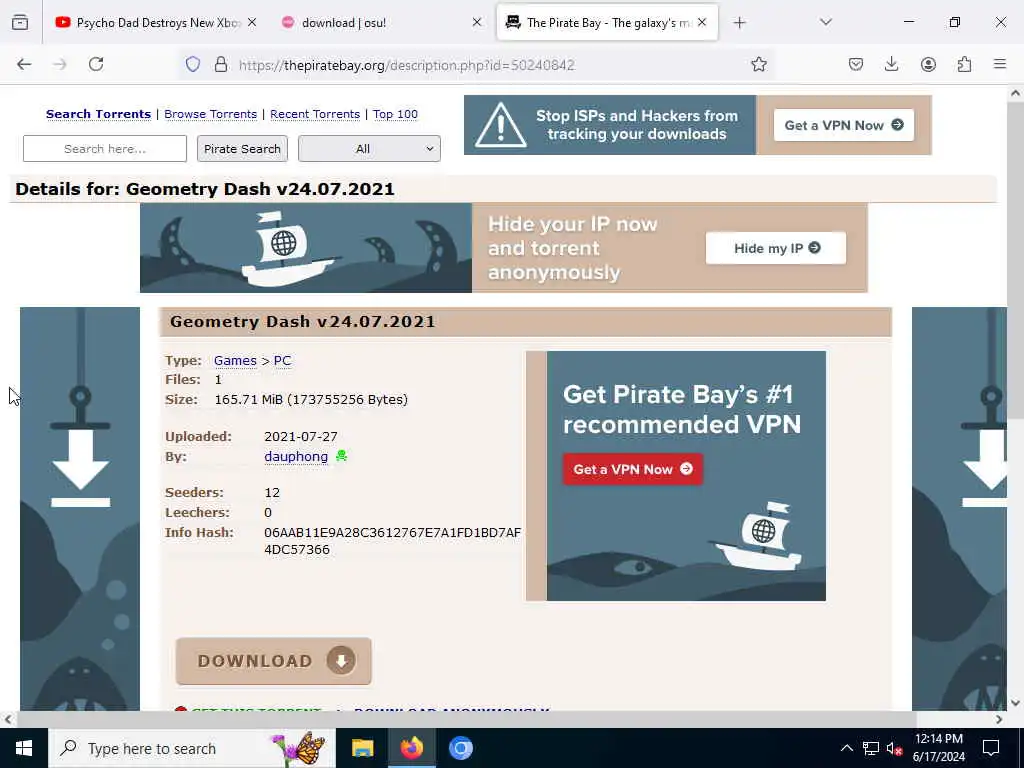Show site security padlock info

coord(221,64)
